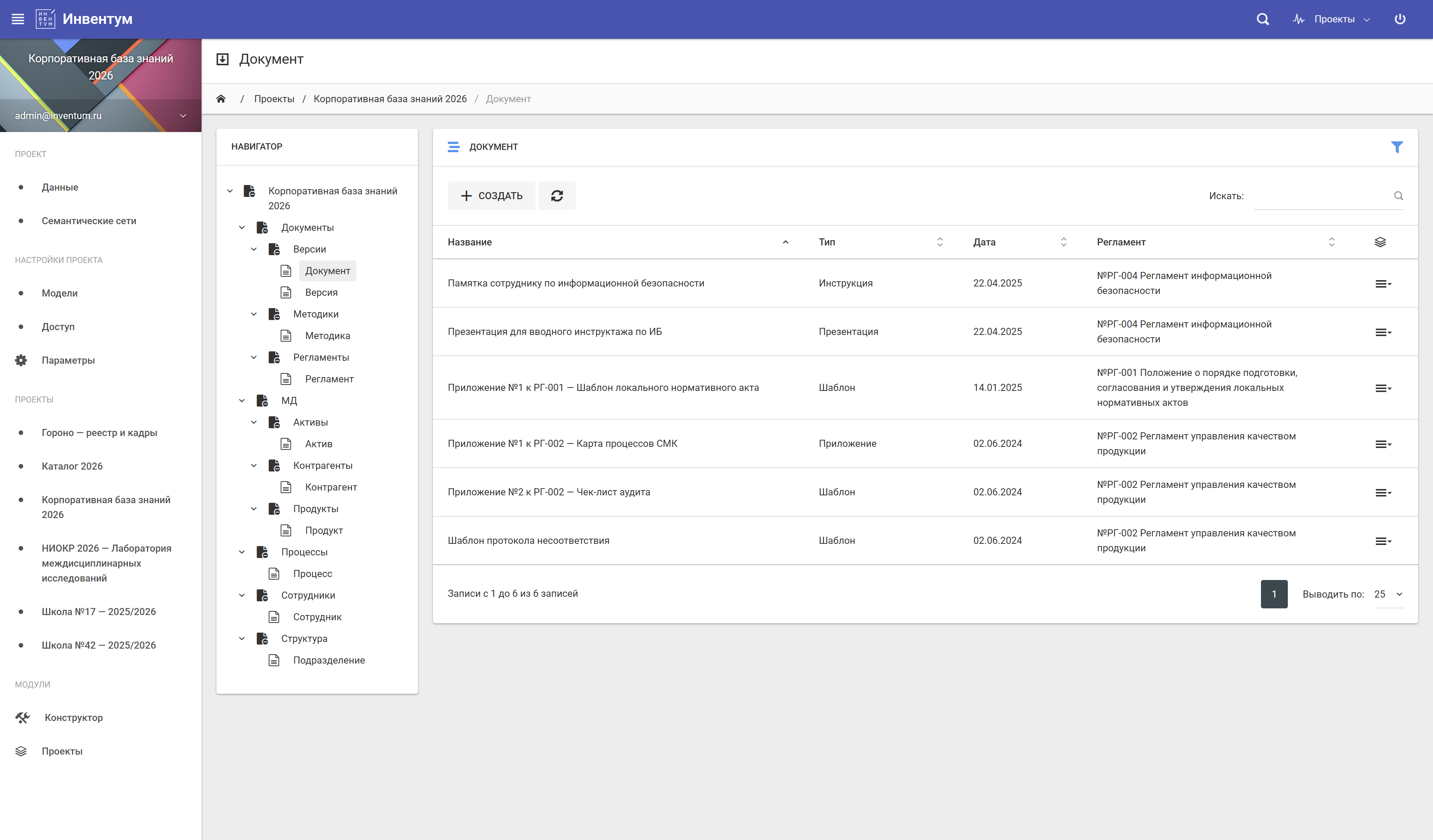Click the power logout icon

tap(1399, 19)
